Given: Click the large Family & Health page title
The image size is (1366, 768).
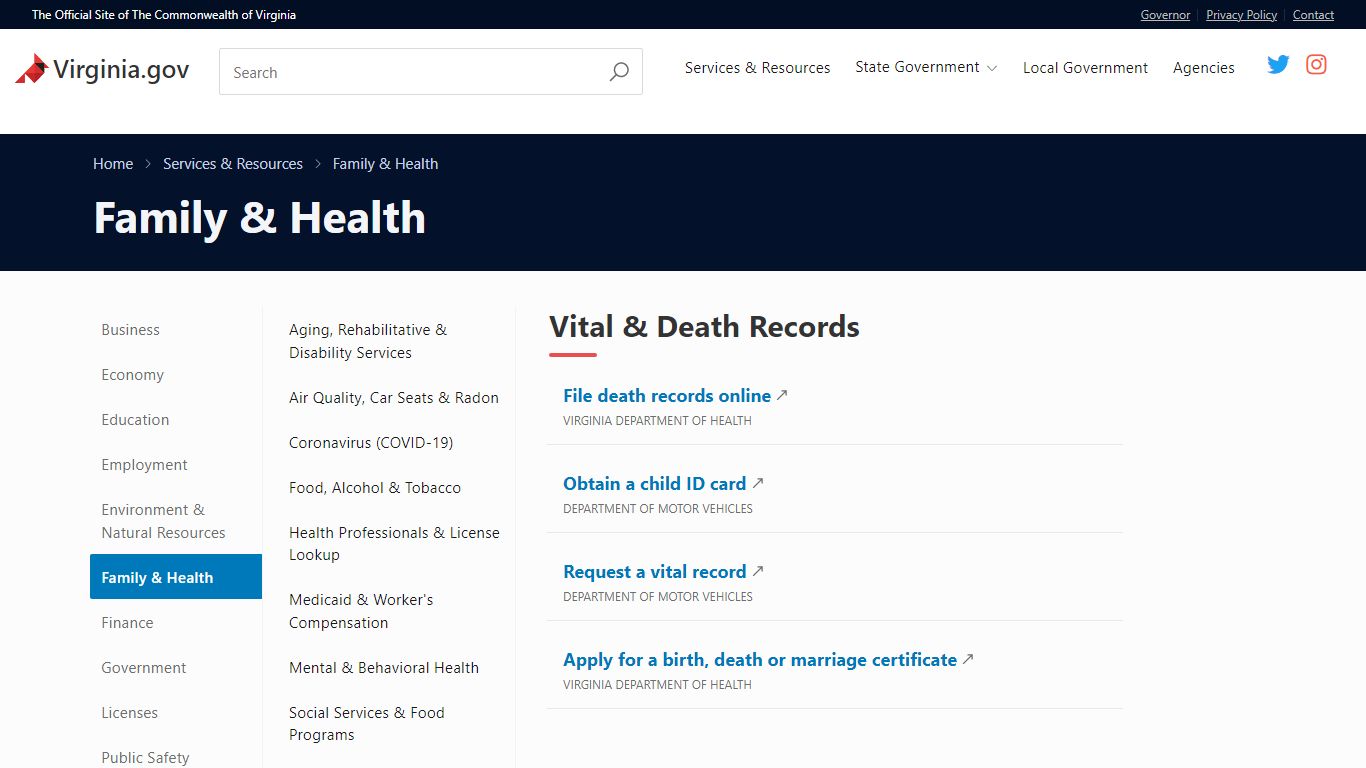Looking at the screenshot, I should click(260, 218).
